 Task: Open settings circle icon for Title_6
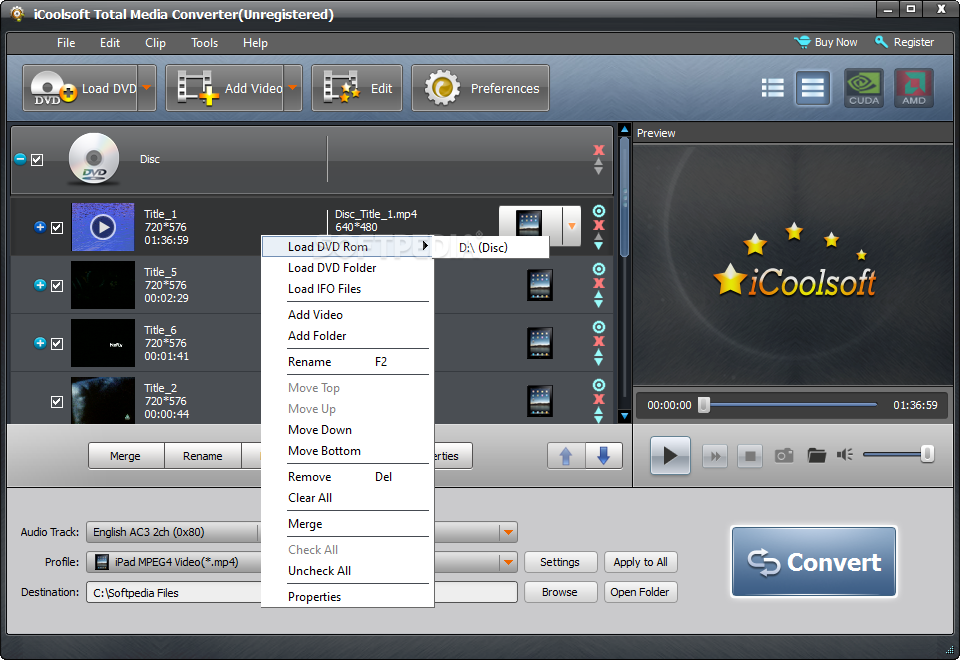(599, 327)
